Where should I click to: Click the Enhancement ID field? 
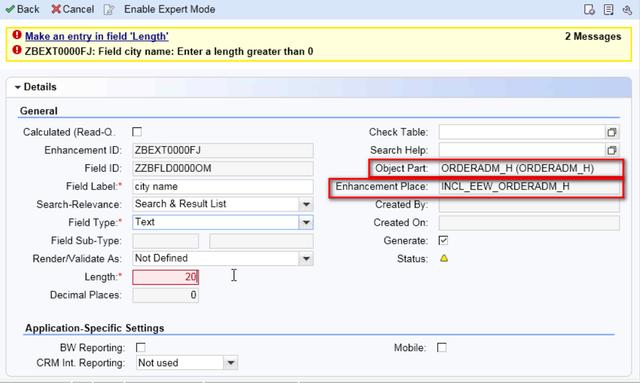[x=223, y=150]
